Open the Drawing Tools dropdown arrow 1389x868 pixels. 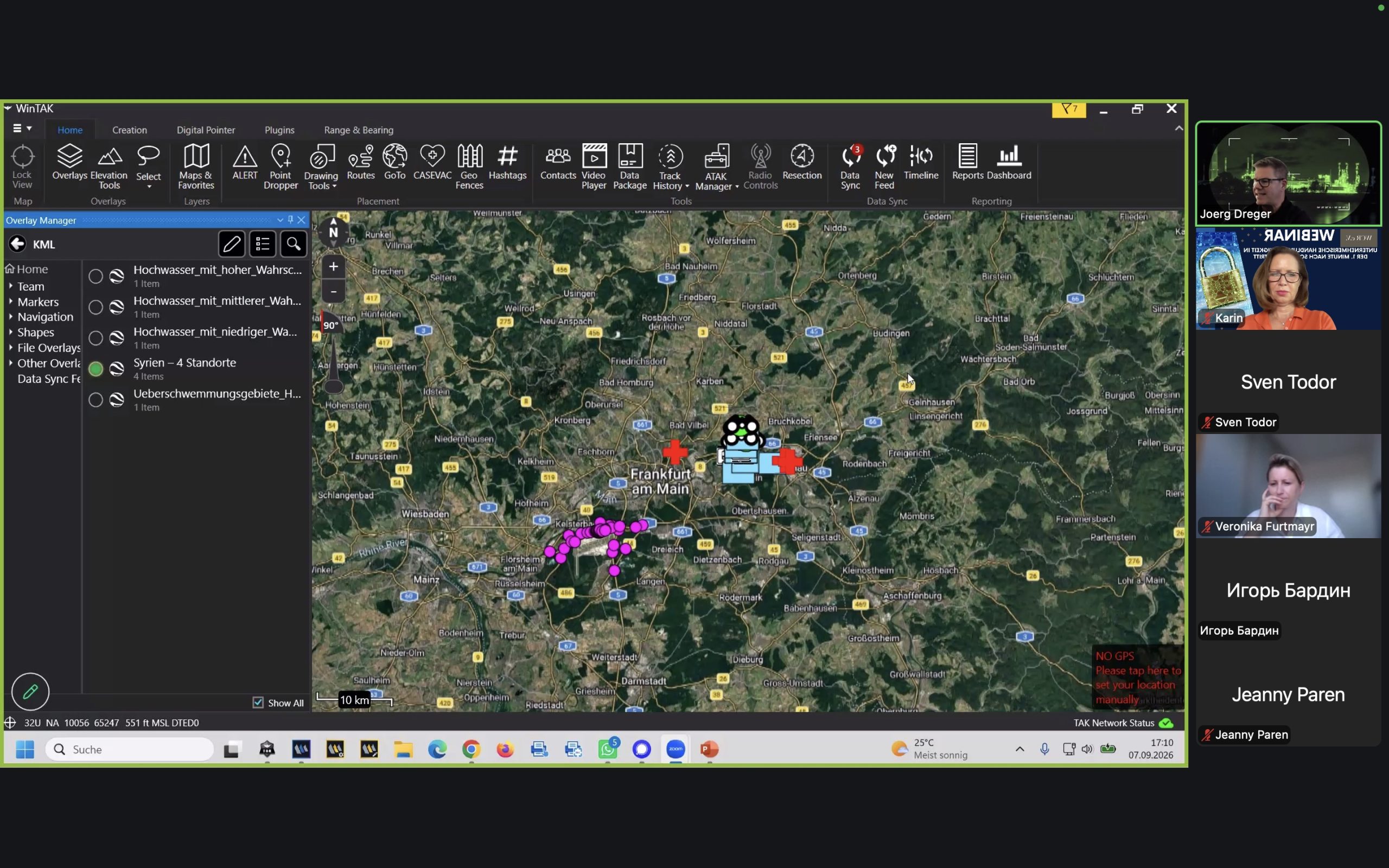[335, 186]
